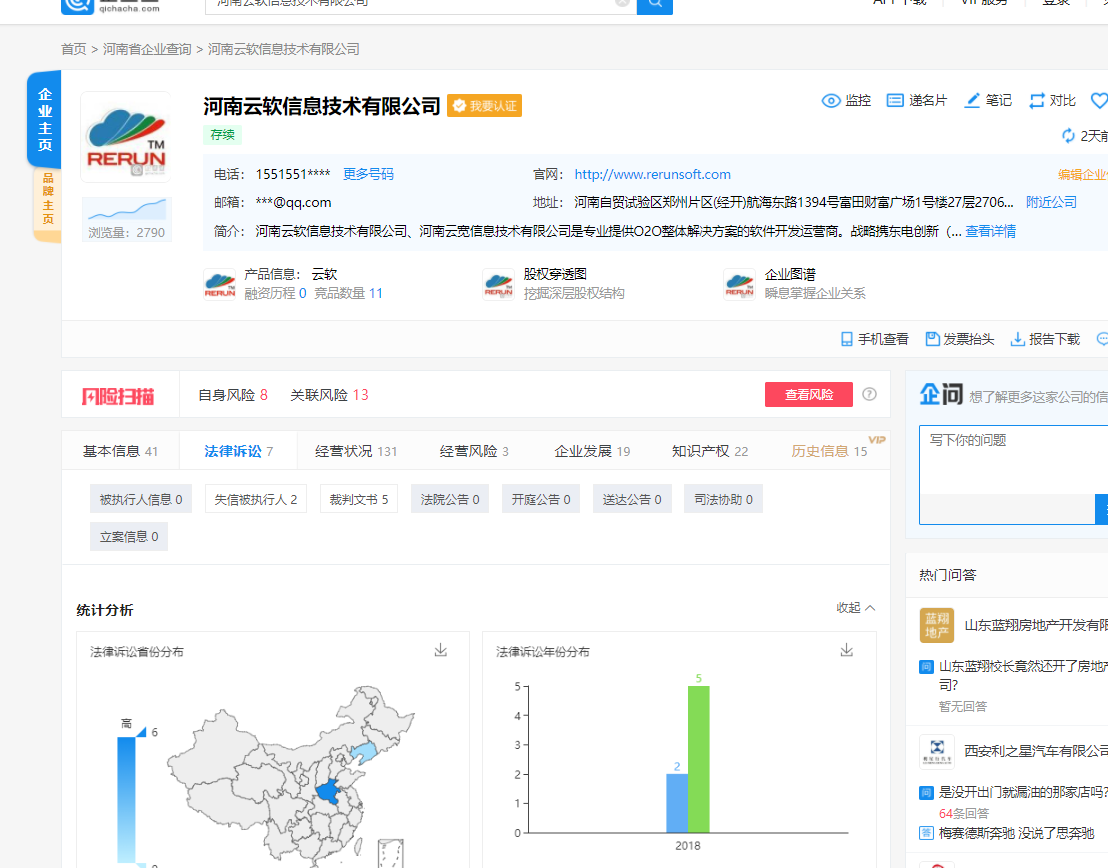Filter by 送达公告 0
The height and width of the screenshot is (868, 1108).
pyautogui.click(x=632, y=500)
